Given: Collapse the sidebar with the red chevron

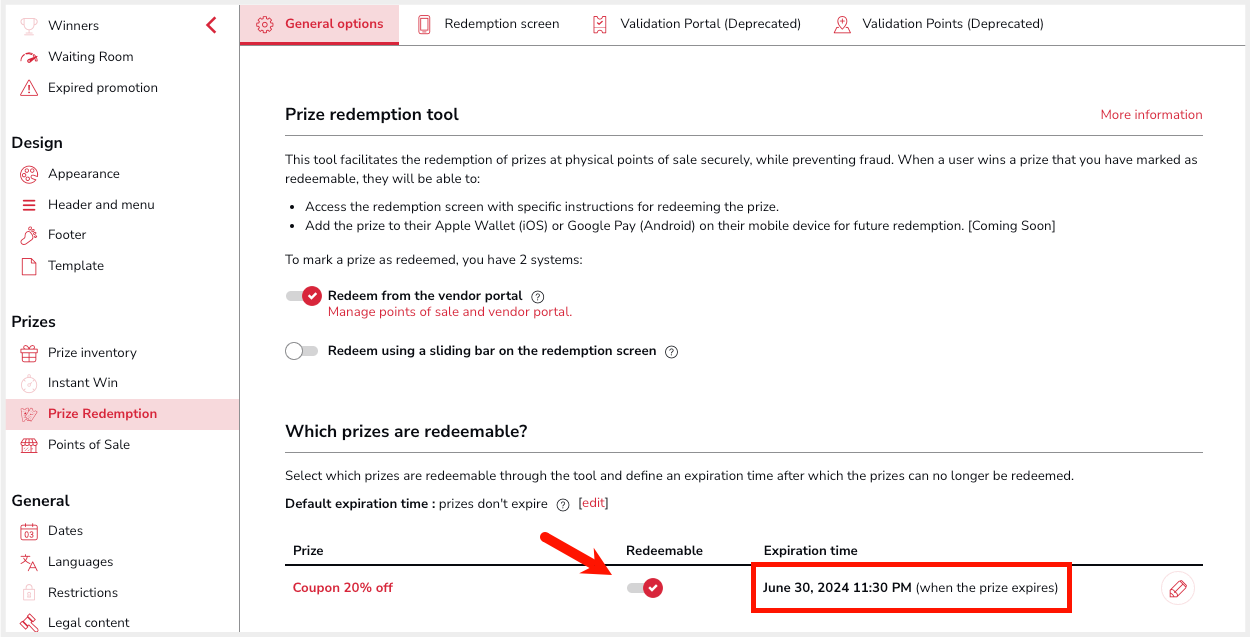Looking at the screenshot, I should (x=211, y=25).
